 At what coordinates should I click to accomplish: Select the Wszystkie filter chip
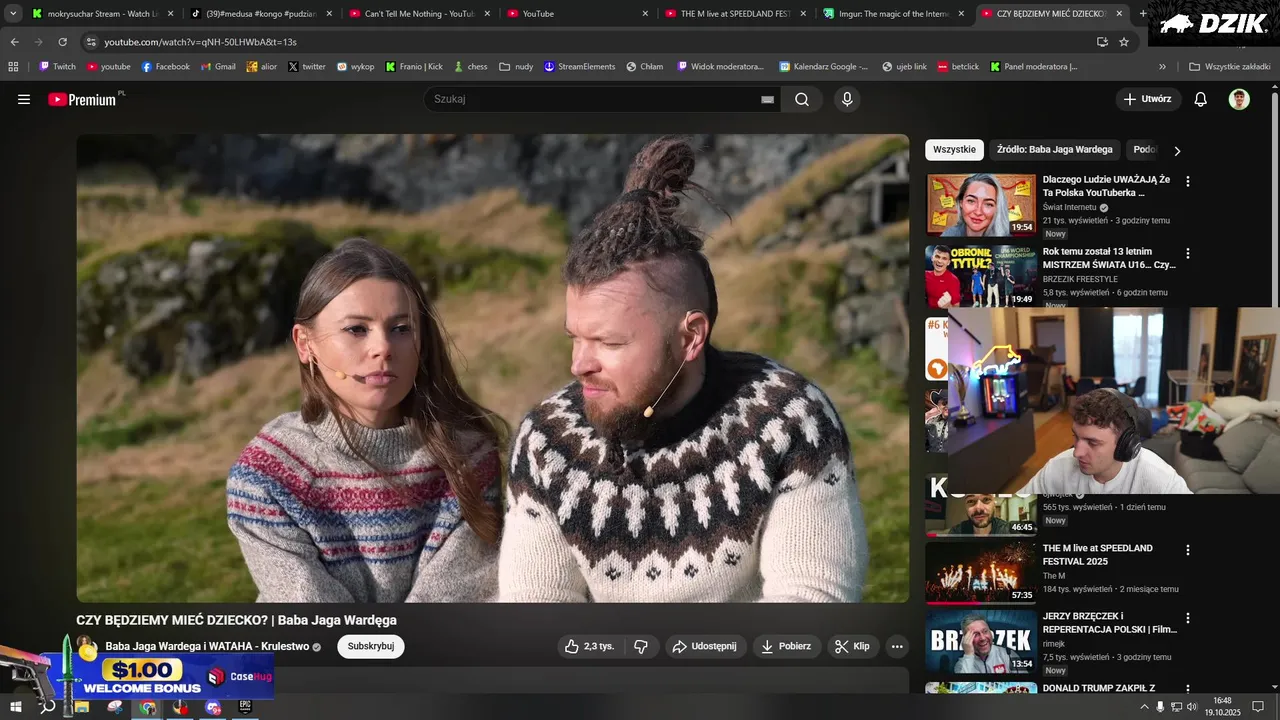point(954,149)
